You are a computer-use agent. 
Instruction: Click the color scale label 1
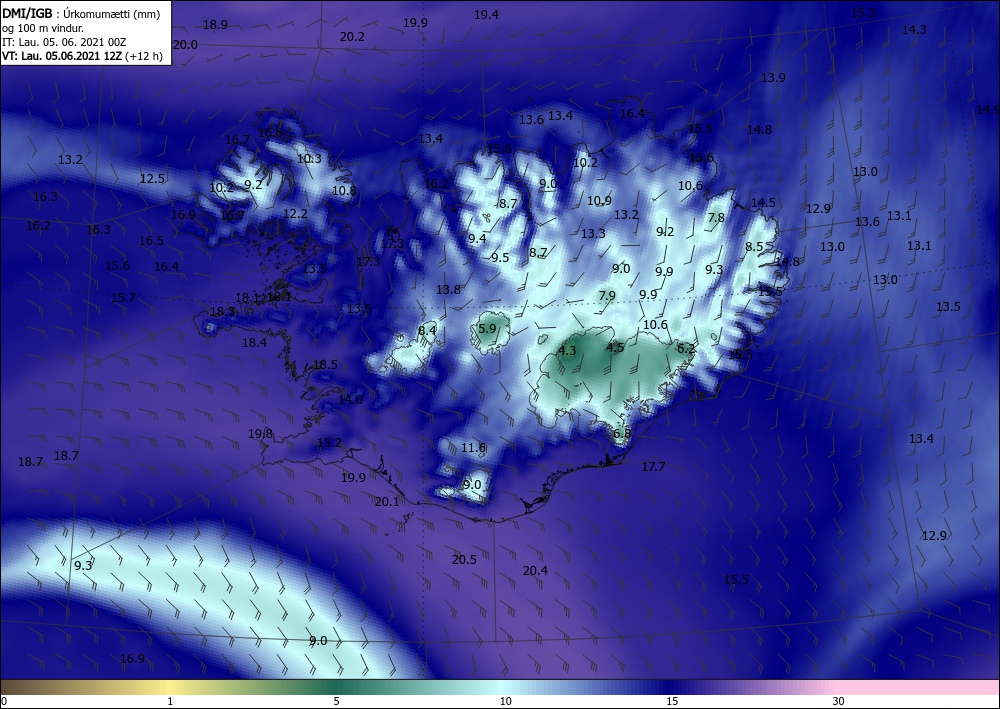[x=170, y=701]
